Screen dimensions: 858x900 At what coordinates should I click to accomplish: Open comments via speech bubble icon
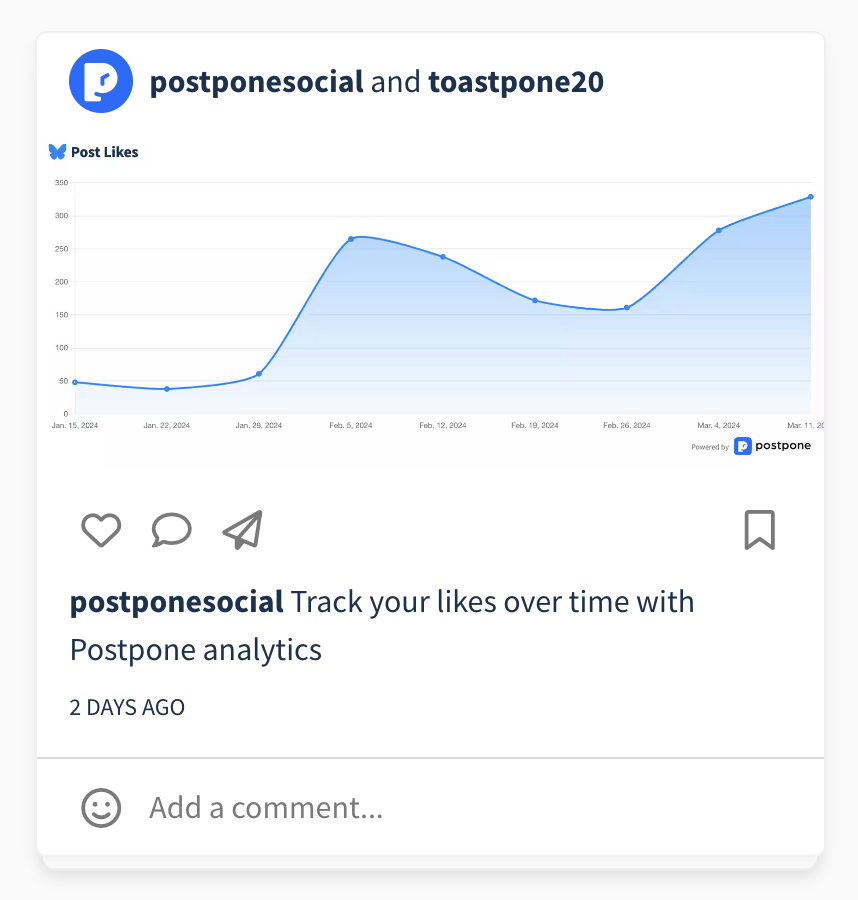point(172,530)
